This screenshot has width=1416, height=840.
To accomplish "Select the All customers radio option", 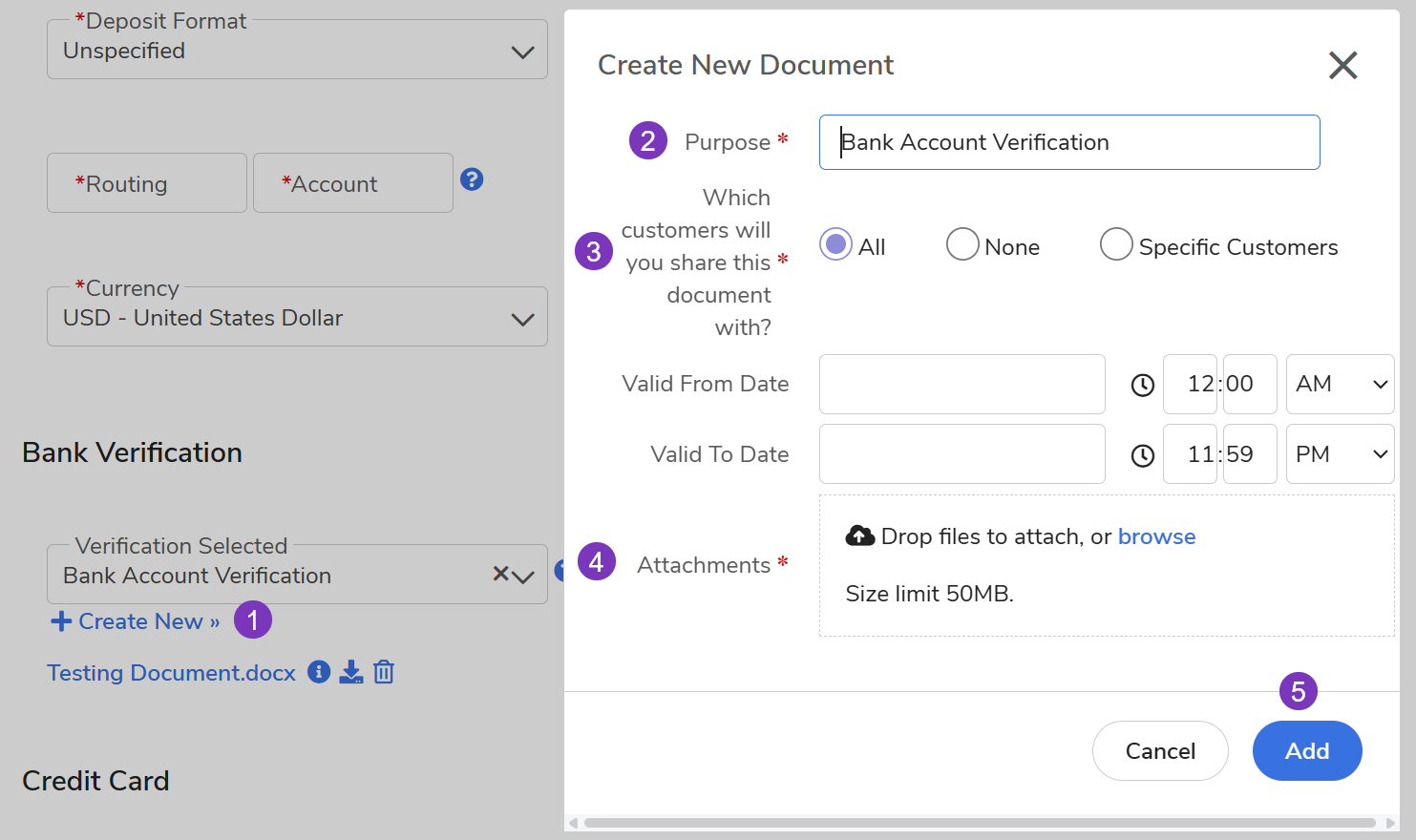I will tap(835, 244).
